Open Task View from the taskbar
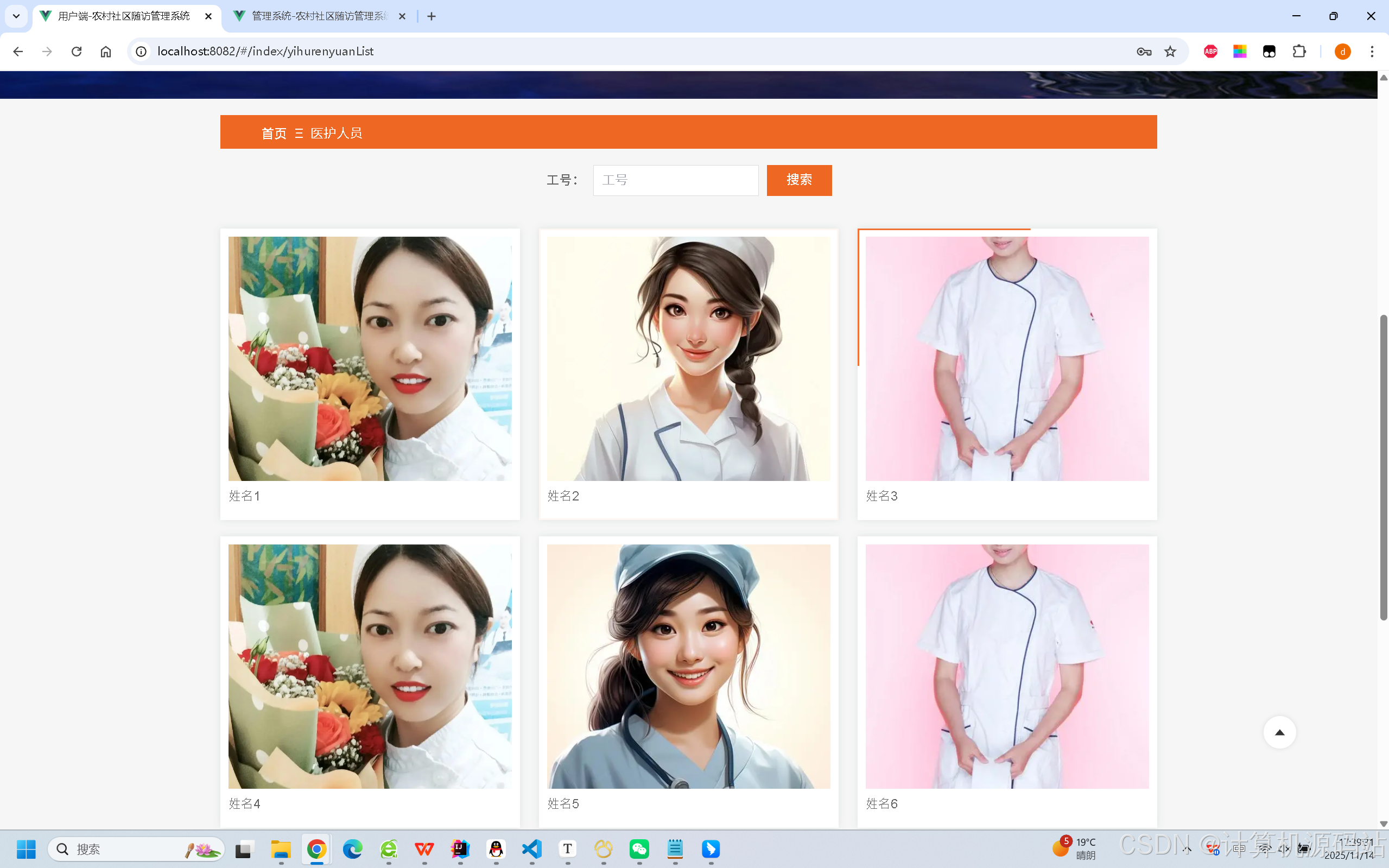The image size is (1389, 868). (x=244, y=849)
